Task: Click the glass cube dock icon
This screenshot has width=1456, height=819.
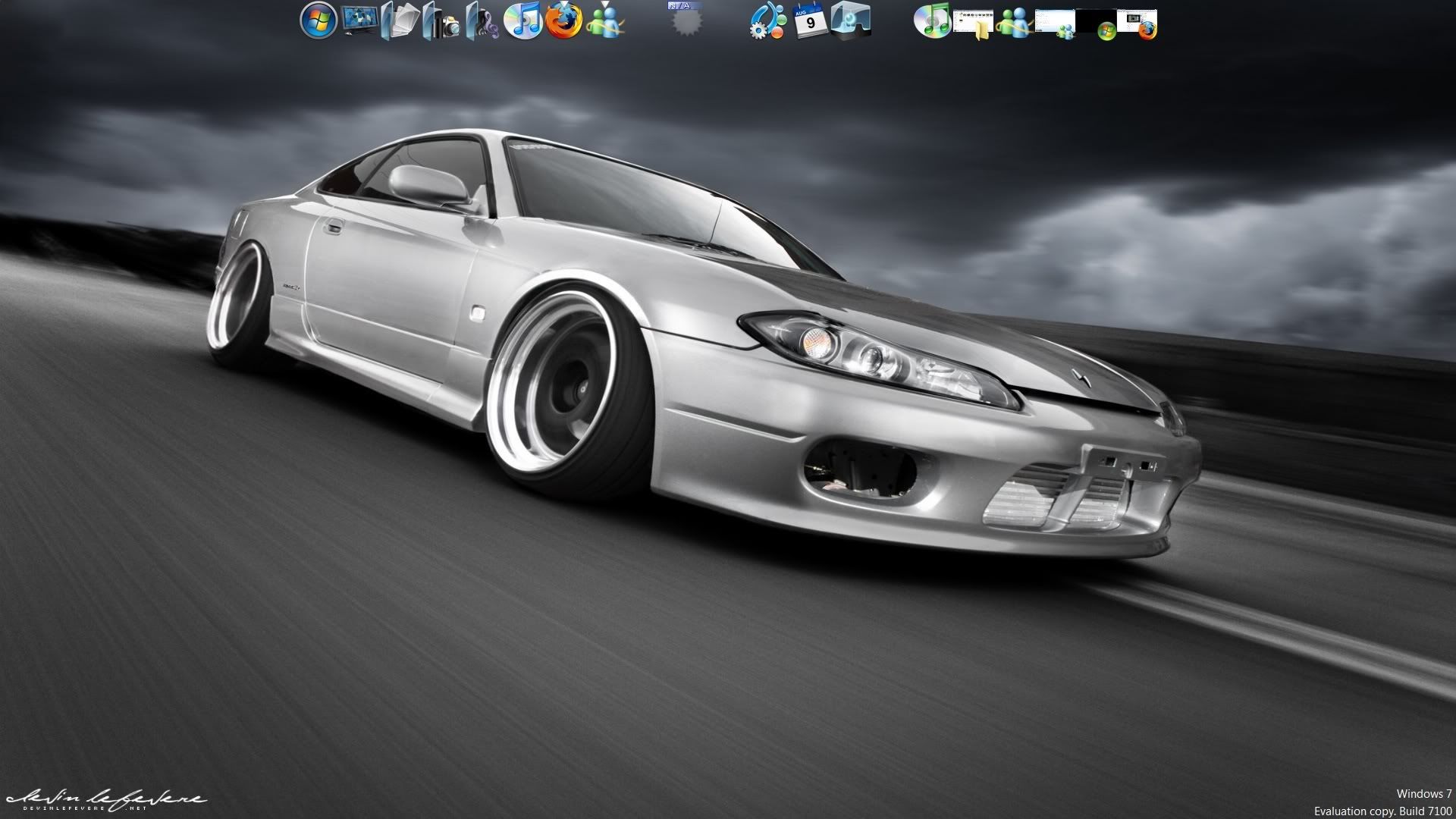Action: pyautogui.click(x=850, y=20)
